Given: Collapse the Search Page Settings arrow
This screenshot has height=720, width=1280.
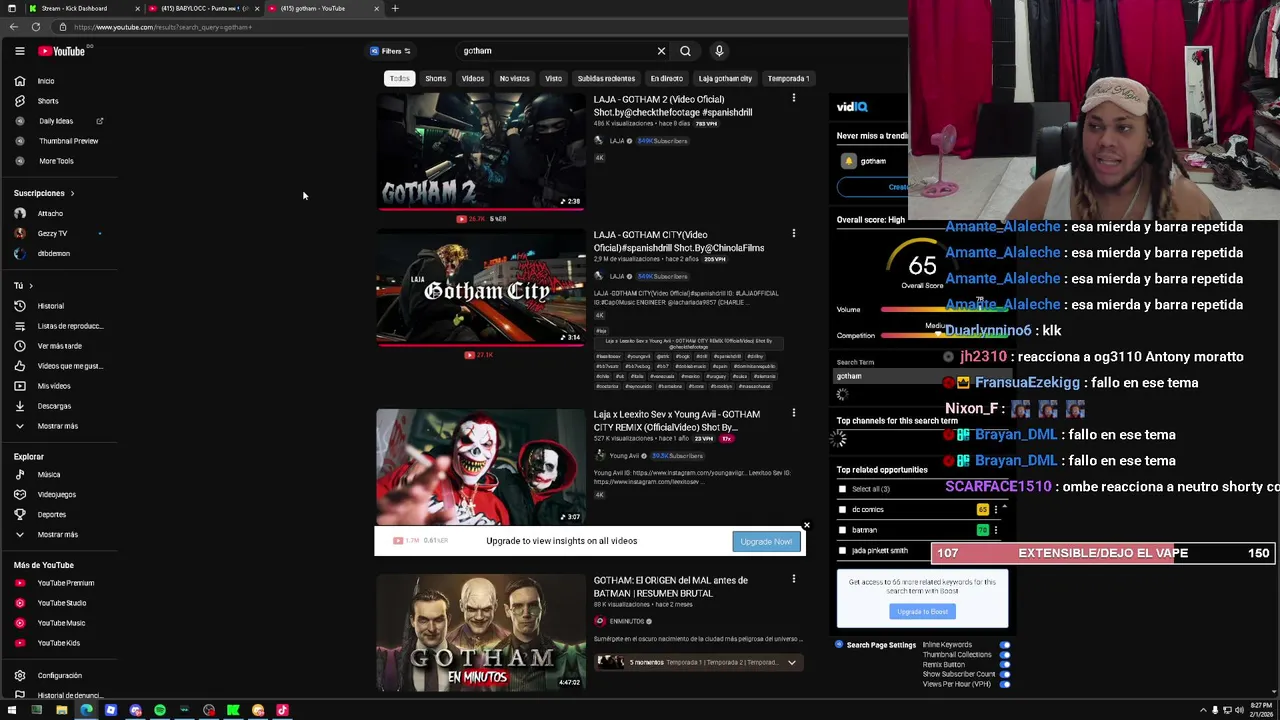Looking at the screenshot, I should [839, 645].
